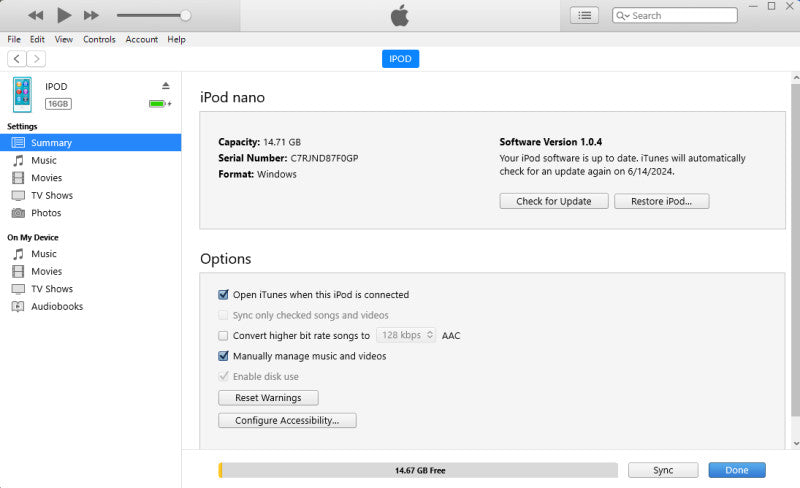Open the Help menu
This screenshot has height=488, width=800.
(x=176, y=39)
